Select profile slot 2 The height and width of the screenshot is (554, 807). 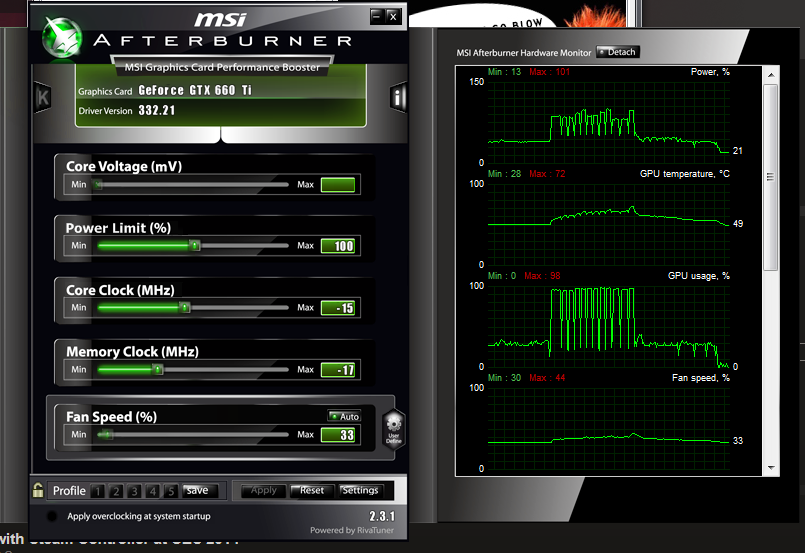[116, 491]
